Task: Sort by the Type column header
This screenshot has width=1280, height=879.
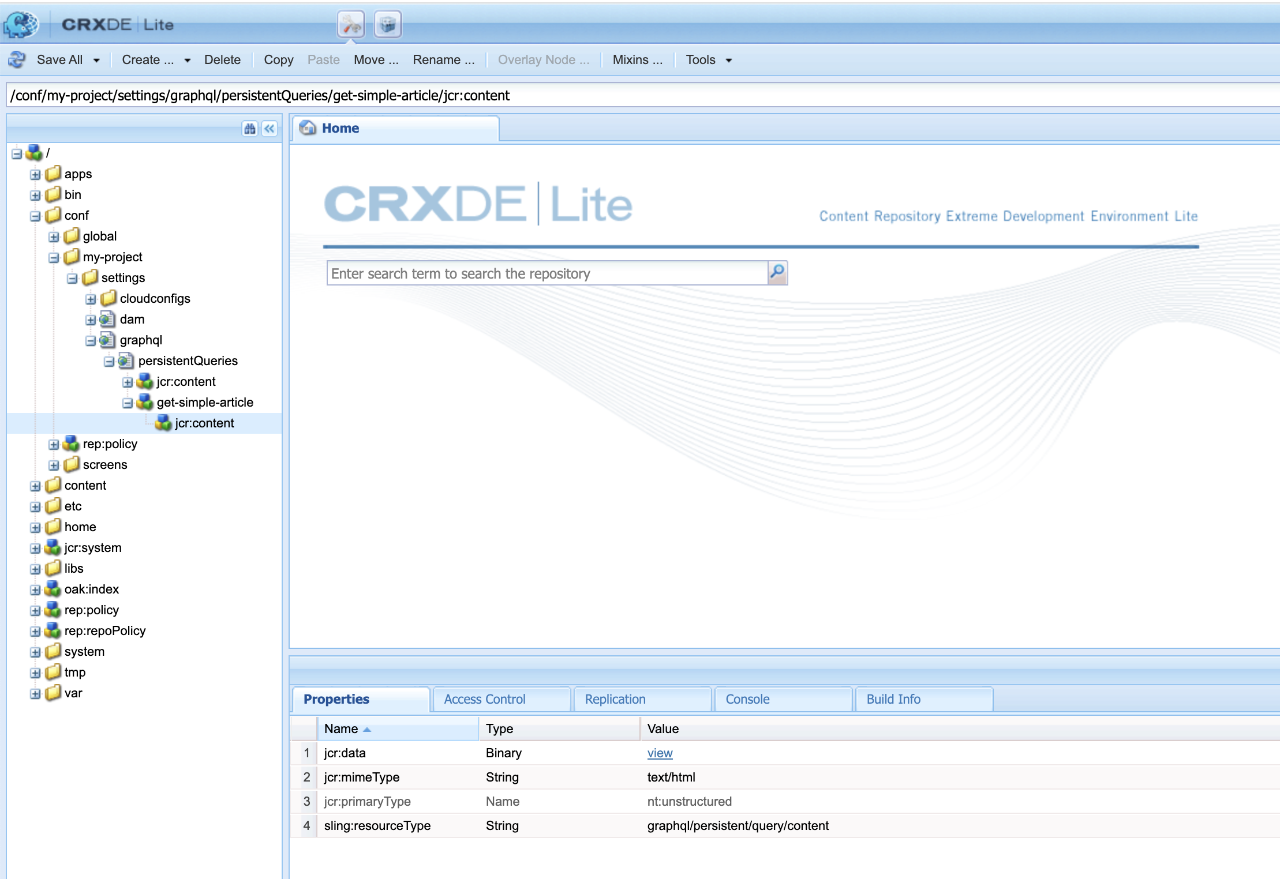Action: tap(559, 729)
